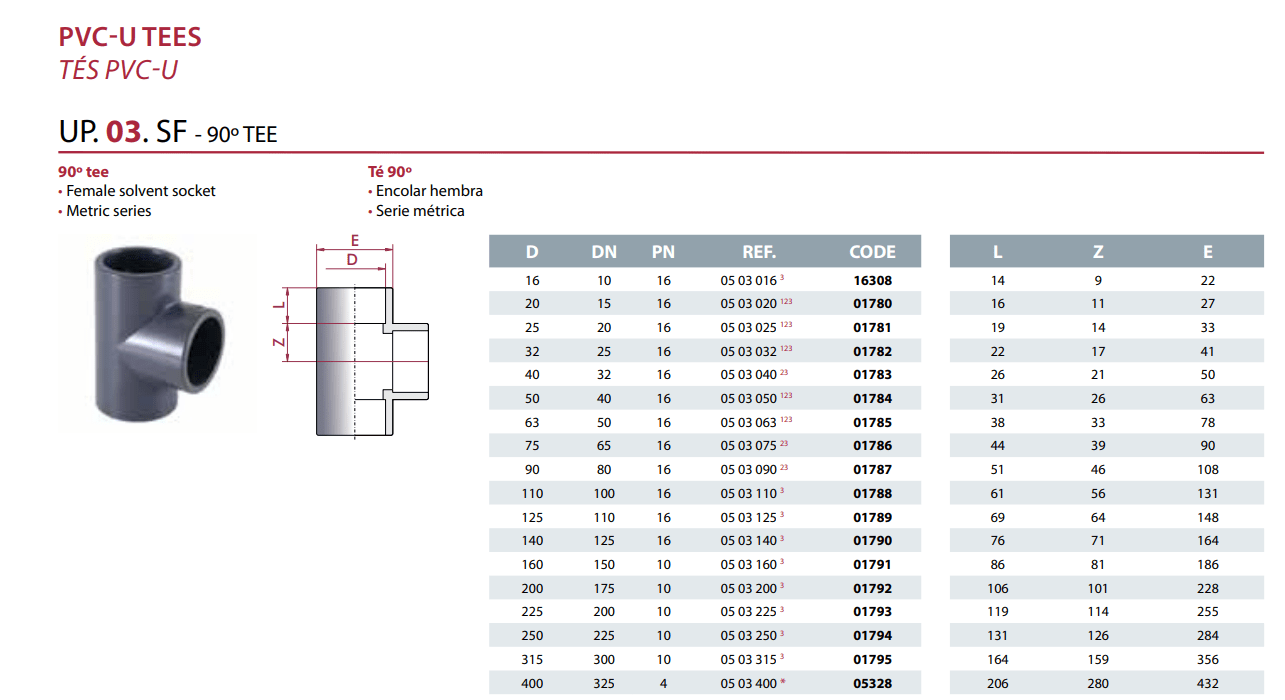Select reference 05 03 250
The width and height of the screenshot is (1285, 700).
coord(749,636)
